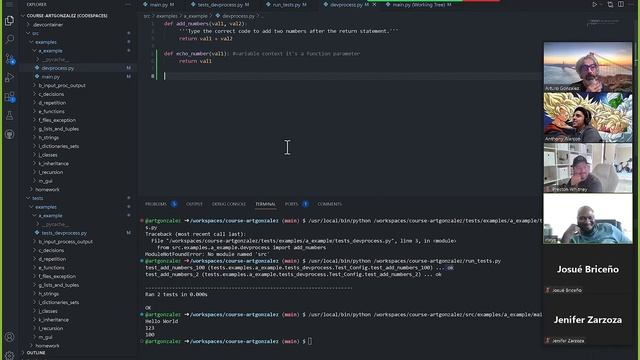Open the hamburger application menu
Screen dimensions: 640x360
pyautogui.click(x=9, y=4)
